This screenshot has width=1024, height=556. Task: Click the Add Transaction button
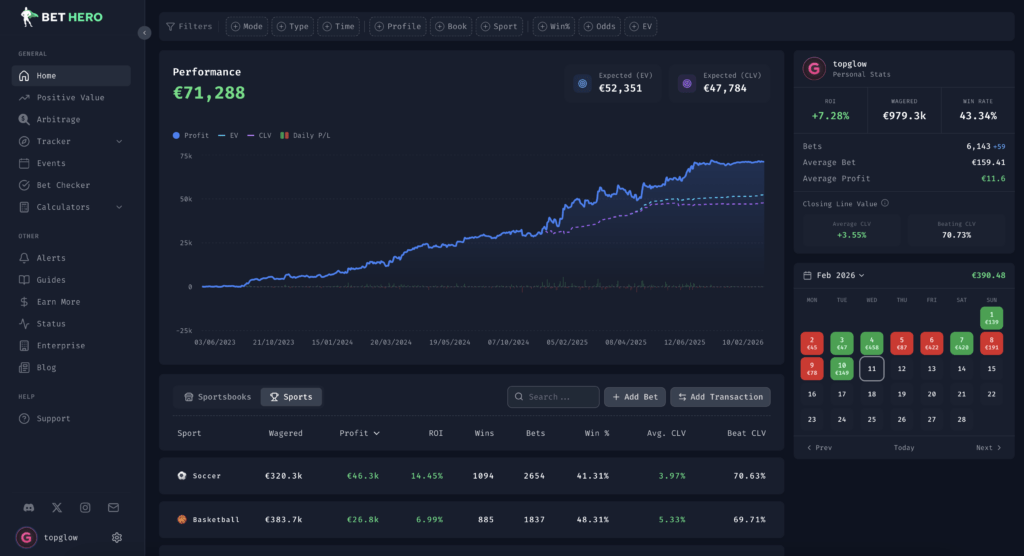click(720, 397)
